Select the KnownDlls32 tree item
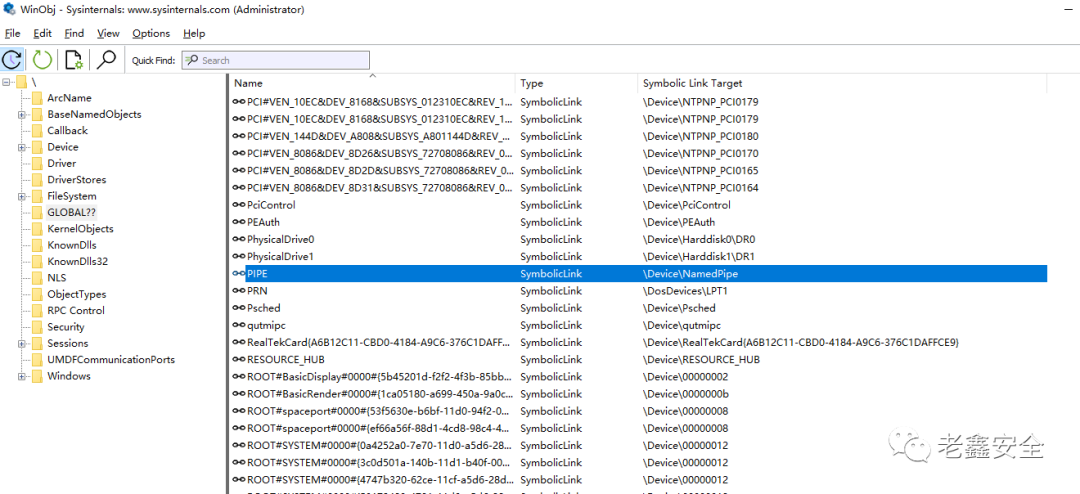 pos(77,261)
